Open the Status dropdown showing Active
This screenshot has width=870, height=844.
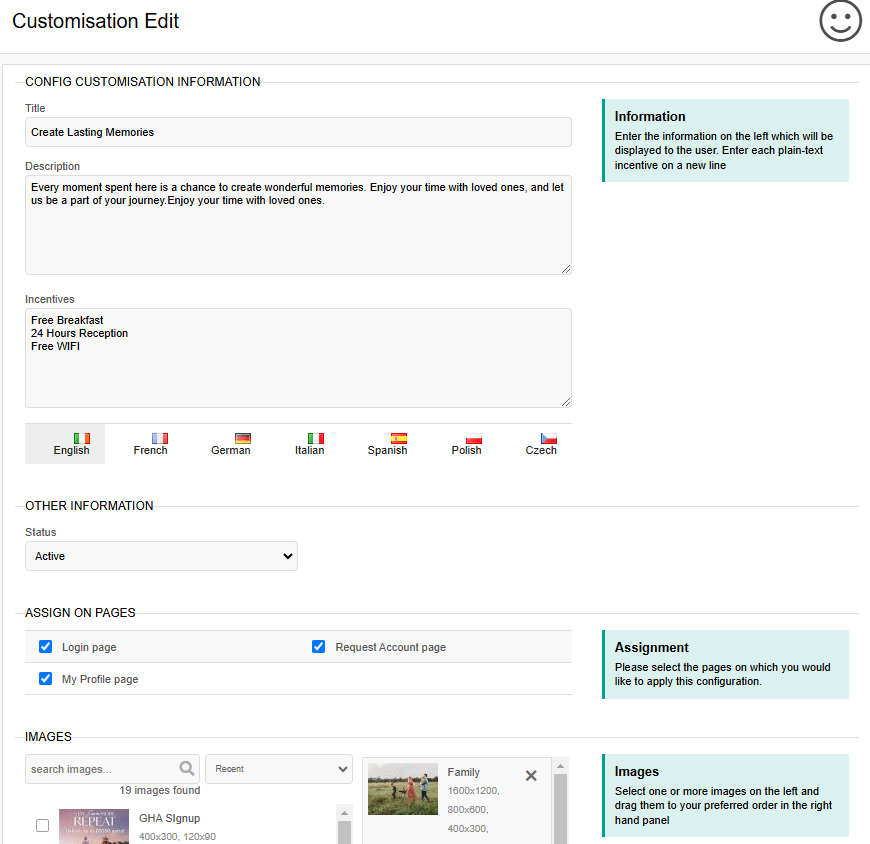click(x=161, y=556)
